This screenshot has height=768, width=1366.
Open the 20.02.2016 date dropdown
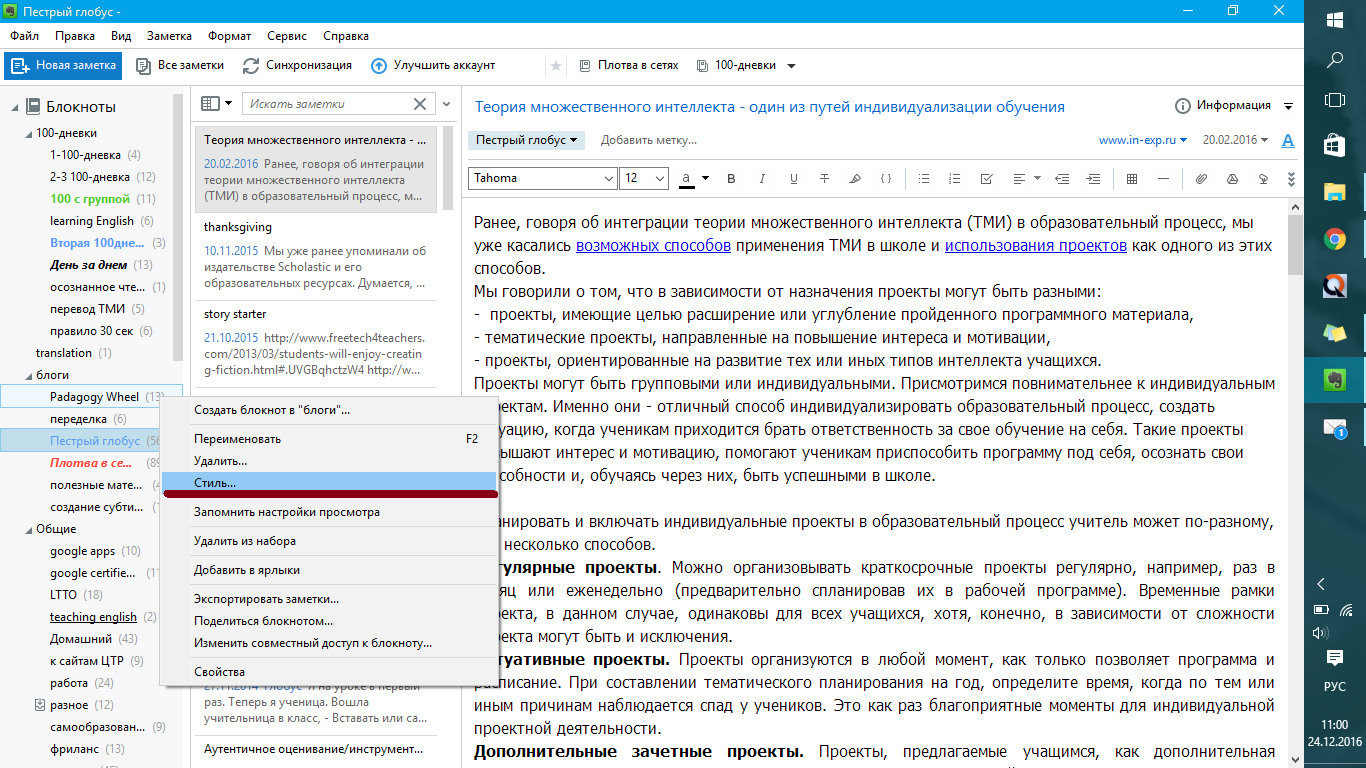click(x=1236, y=140)
